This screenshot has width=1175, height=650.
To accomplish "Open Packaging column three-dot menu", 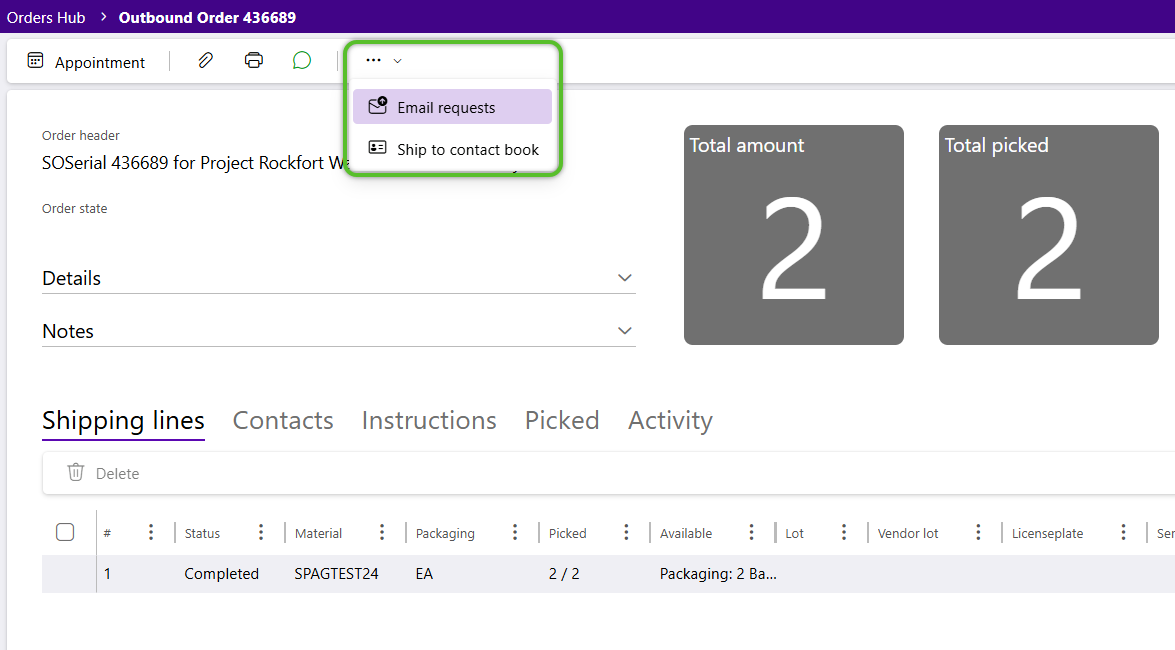I will coord(515,533).
